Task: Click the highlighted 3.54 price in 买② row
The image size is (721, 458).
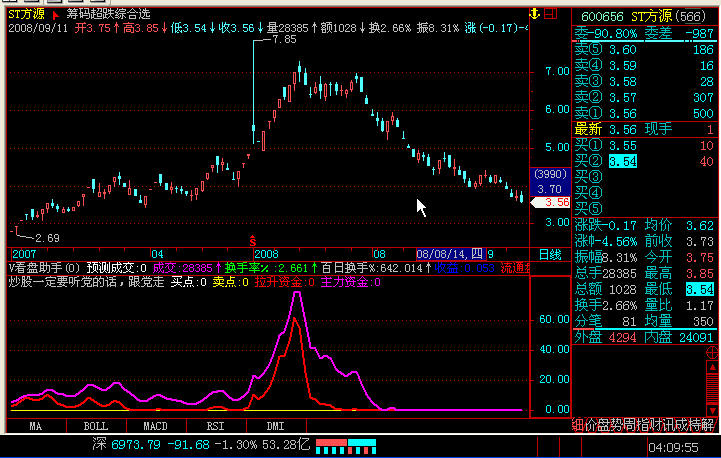Action: pyautogui.click(x=623, y=162)
